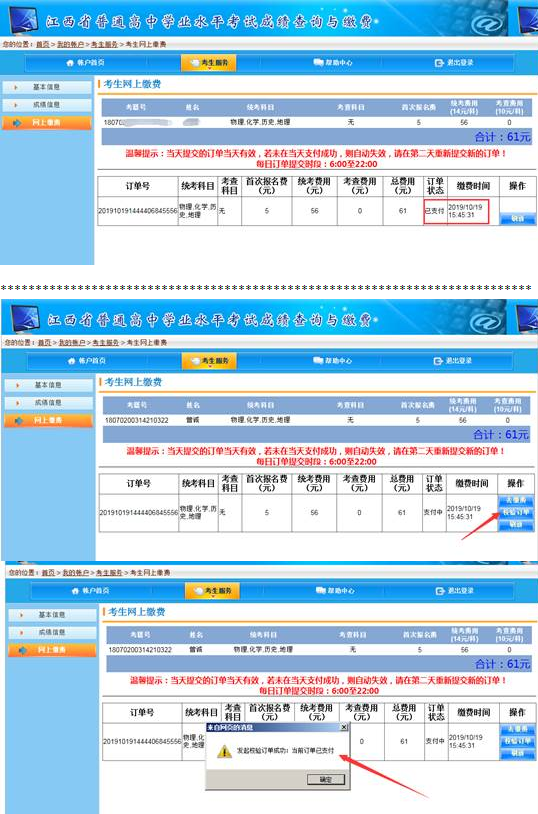Select 网上缴费 in middle screenshot sidebar
The image size is (538, 814).
click(48, 420)
